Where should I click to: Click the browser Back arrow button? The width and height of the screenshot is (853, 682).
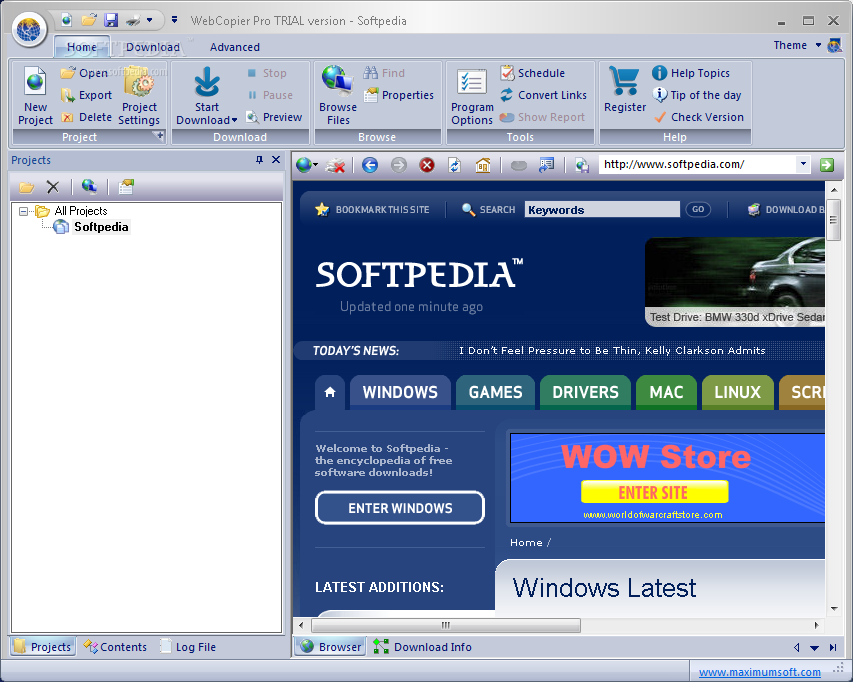point(370,165)
